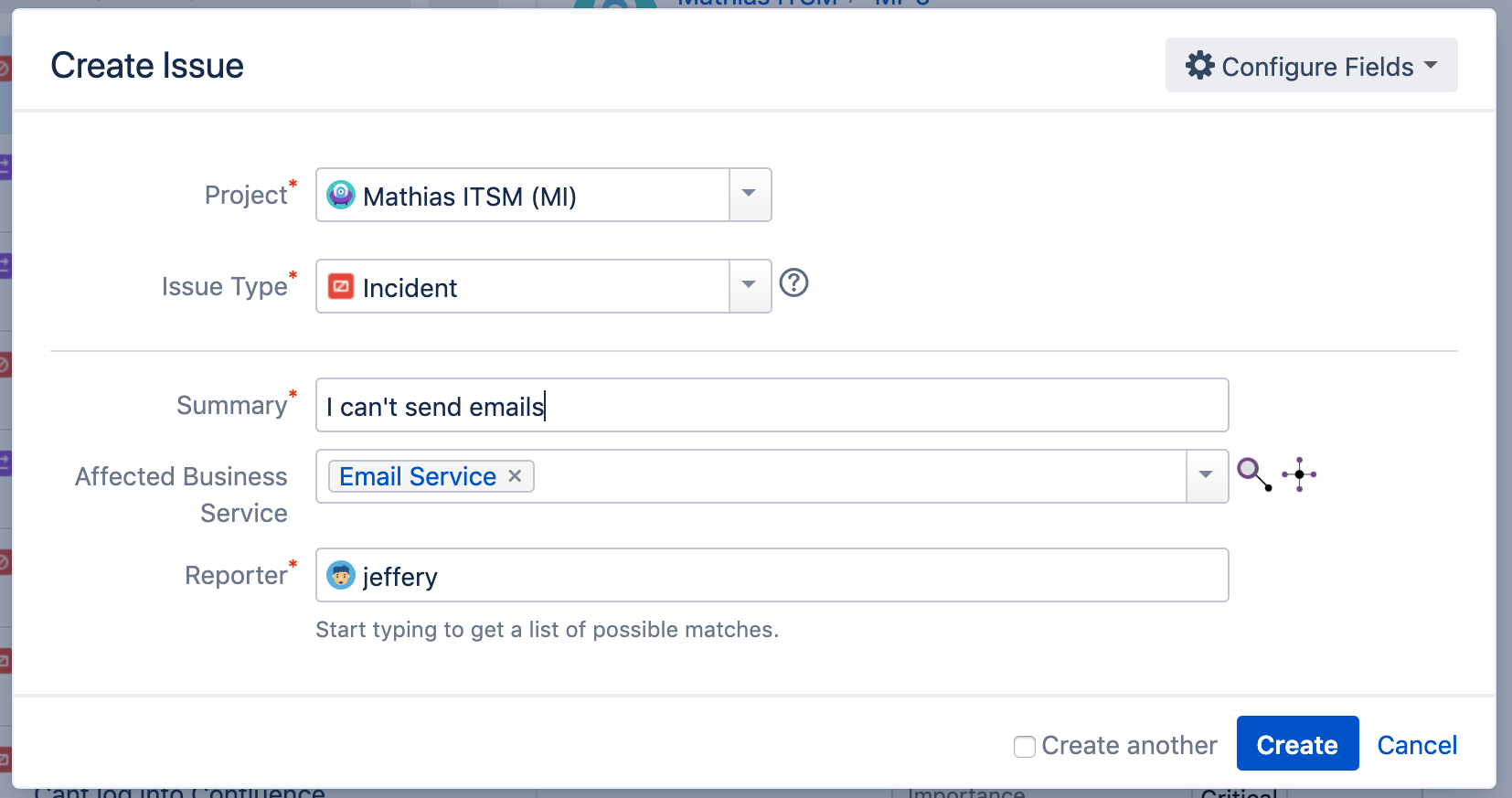Open the object search magnifier icon

(1254, 474)
